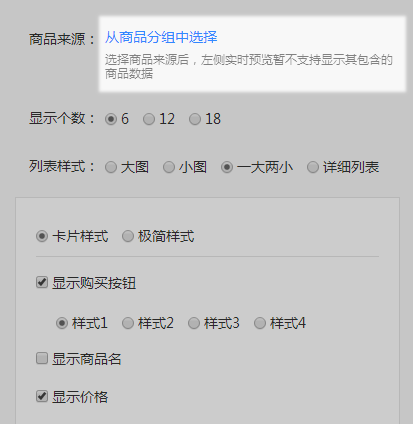Pick buy button 样式1
The height and width of the screenshot is (424, 413).
(x=62, y=323)
